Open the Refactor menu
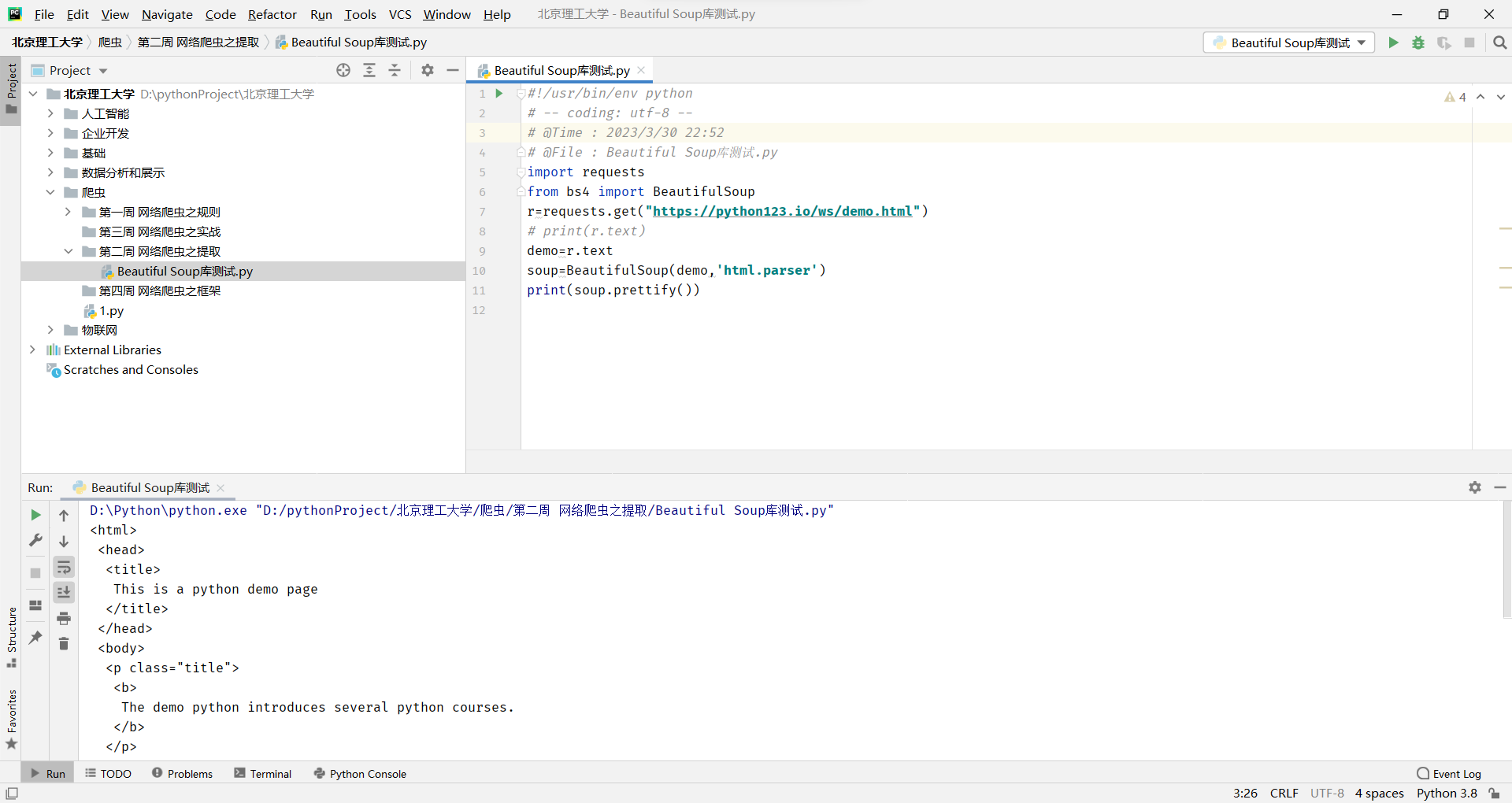The width and height of the screenshot is (1512, 803). click(272, 14)
